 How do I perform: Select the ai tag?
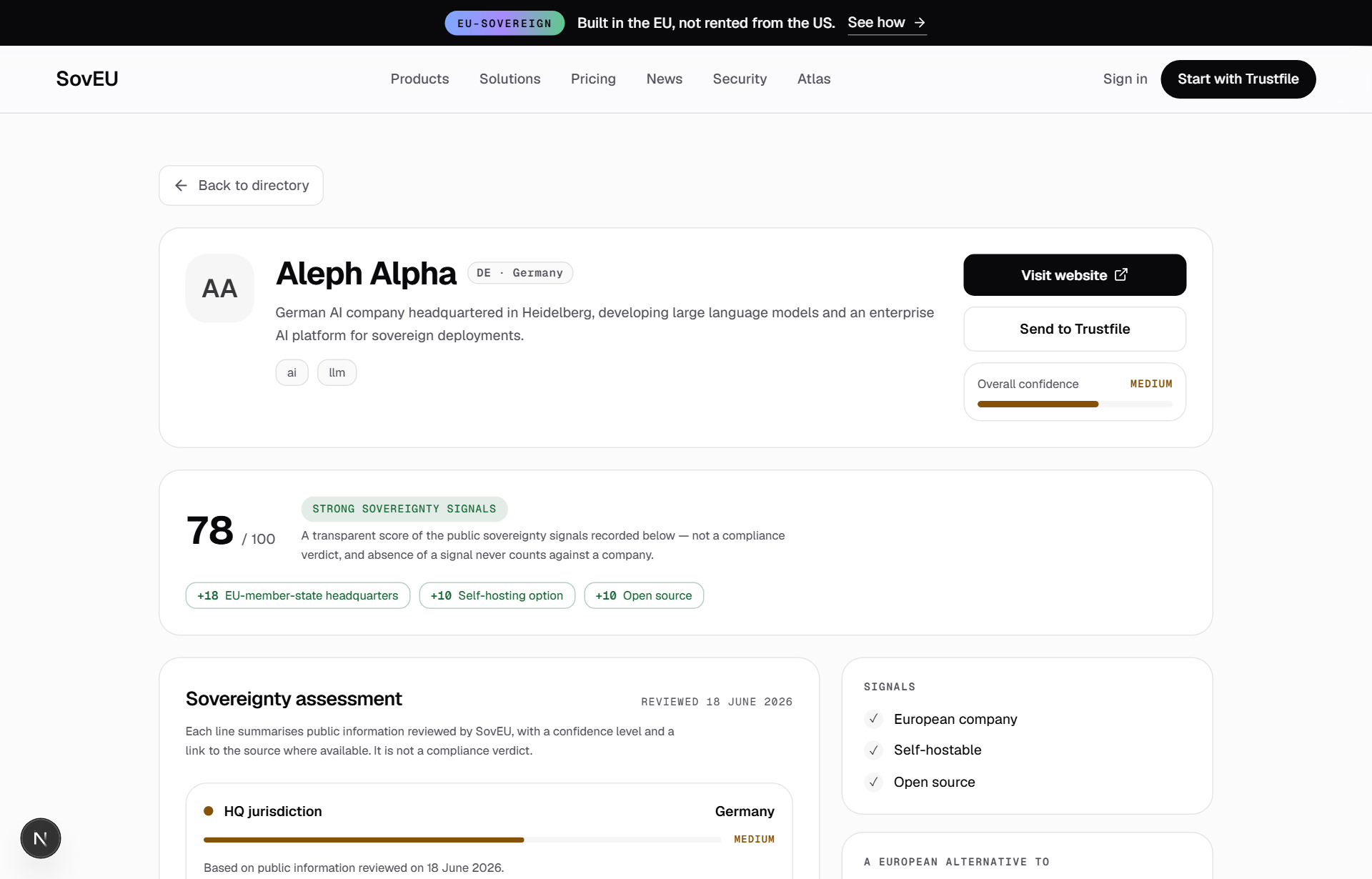(x=292, y=372)
